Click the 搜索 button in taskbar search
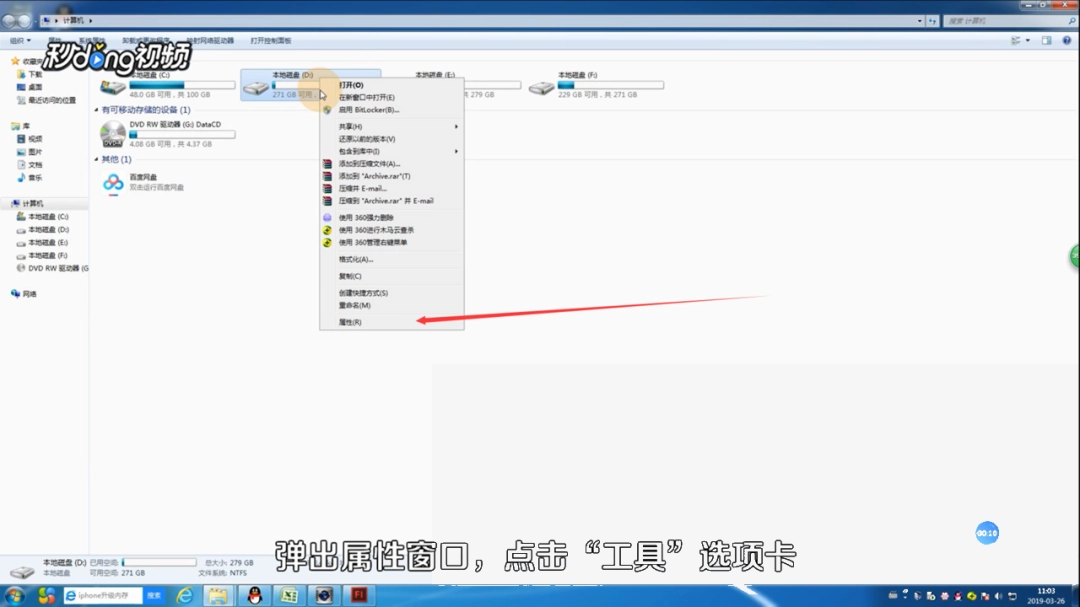The width and height of the screenshot is (1080, 607). click(x=154, y=595)
